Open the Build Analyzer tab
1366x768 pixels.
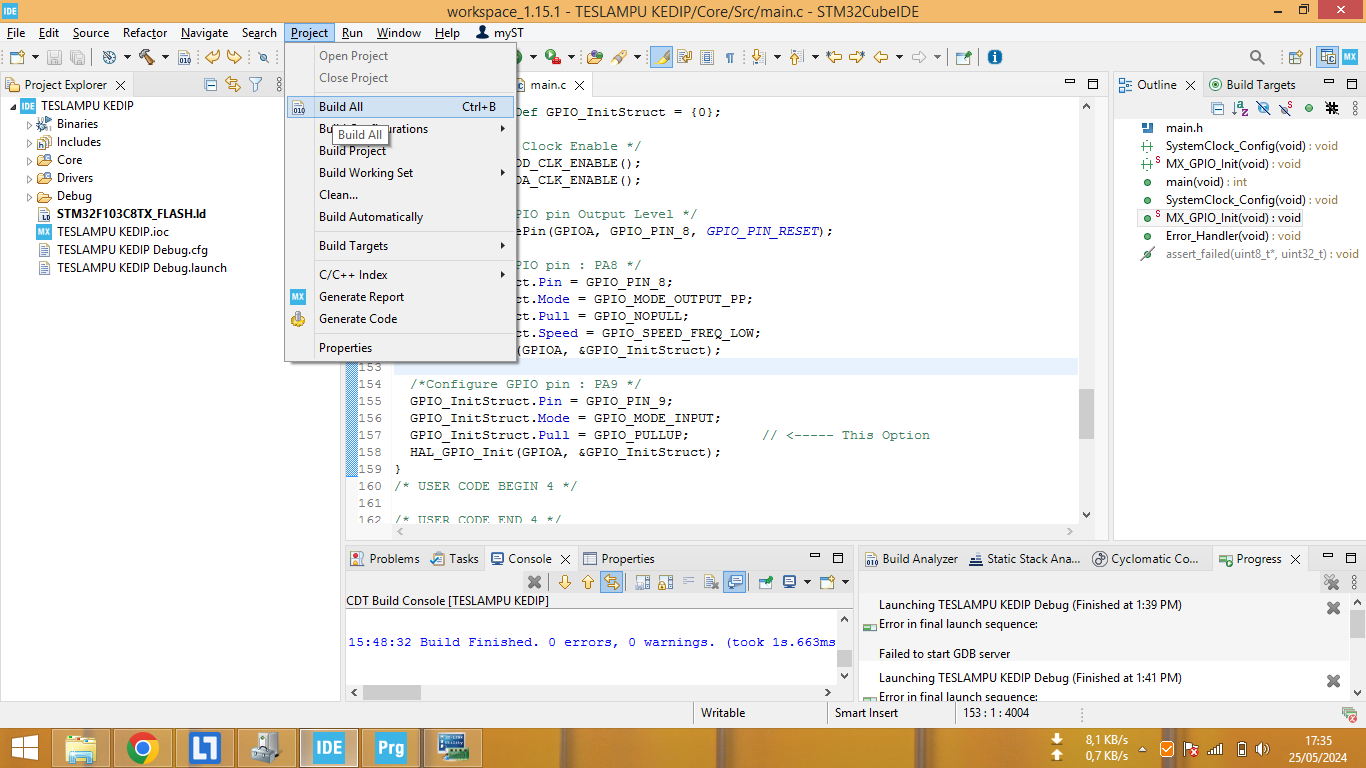click(x=910, y=559)
